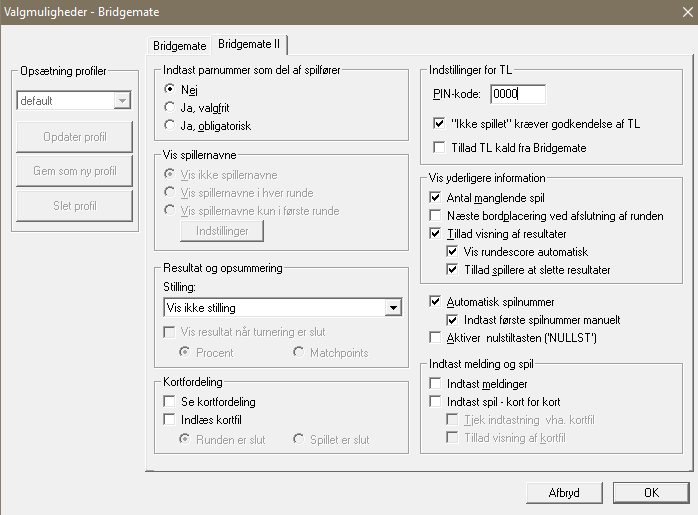
Task: Select the Bridgemate II tab
Action: 249,45
